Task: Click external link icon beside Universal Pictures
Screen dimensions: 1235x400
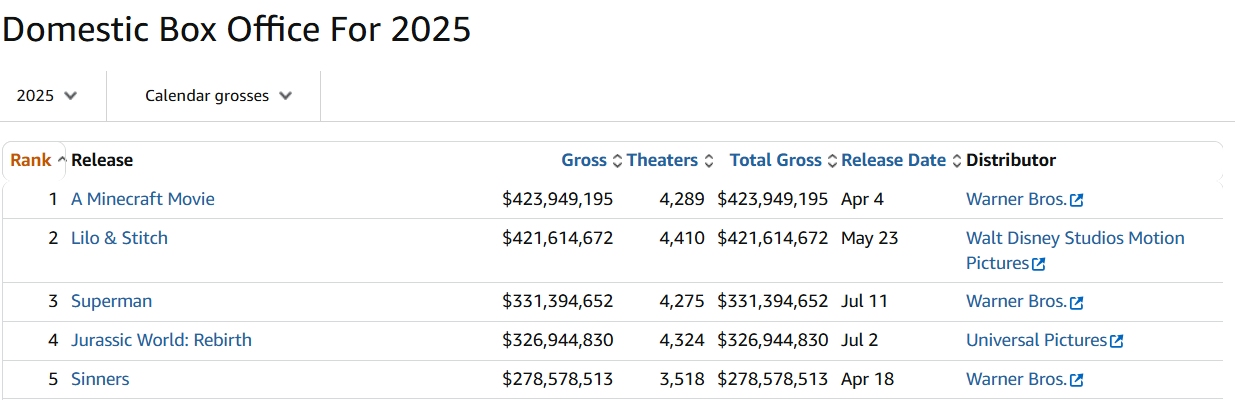Action: click(x=1117, y=341)
